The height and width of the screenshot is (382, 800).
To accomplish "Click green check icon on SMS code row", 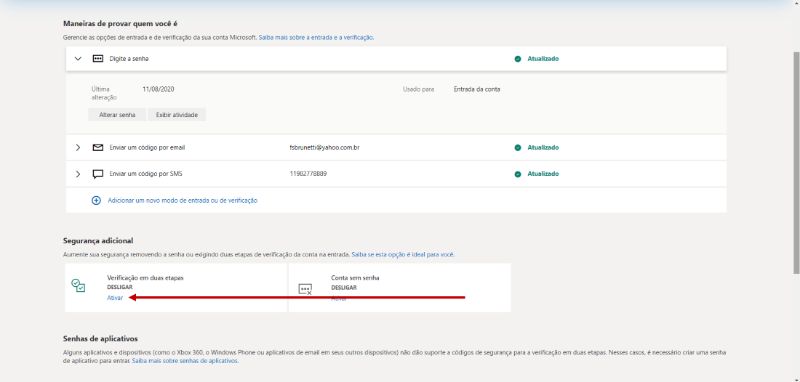I will click(518, 174).
